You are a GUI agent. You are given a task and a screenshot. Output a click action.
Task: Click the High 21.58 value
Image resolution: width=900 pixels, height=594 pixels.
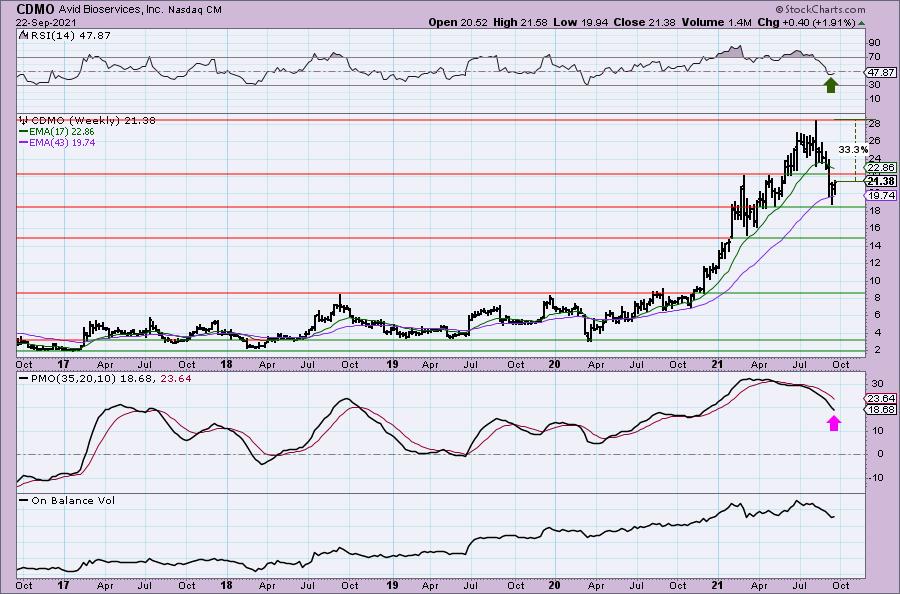[520, 22]
